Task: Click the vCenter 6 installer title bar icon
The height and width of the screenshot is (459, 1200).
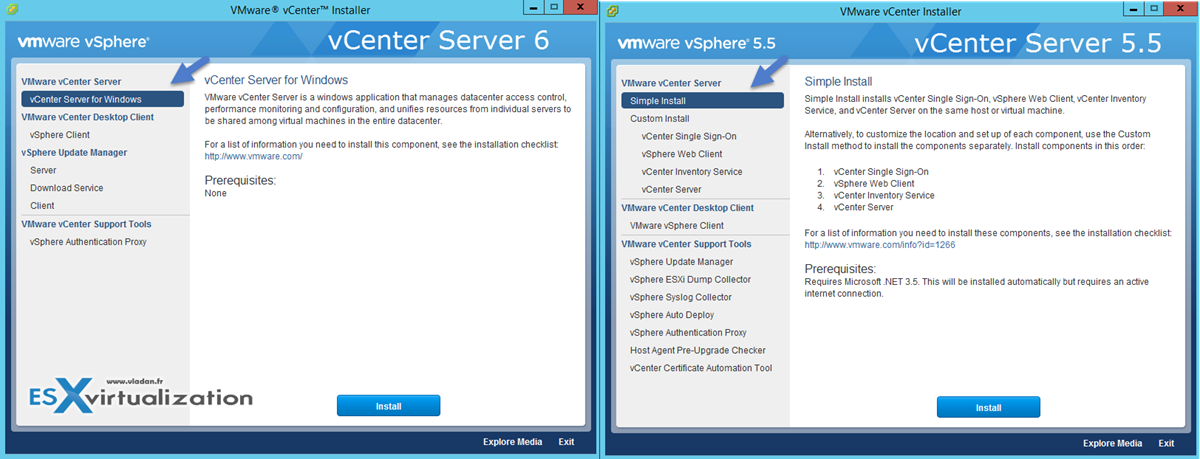Action: pos(10,9)
